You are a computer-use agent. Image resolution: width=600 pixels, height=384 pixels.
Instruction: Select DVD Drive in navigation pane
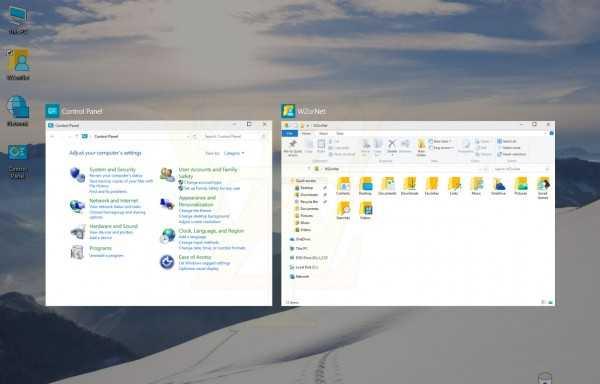(x=308, y=258)
